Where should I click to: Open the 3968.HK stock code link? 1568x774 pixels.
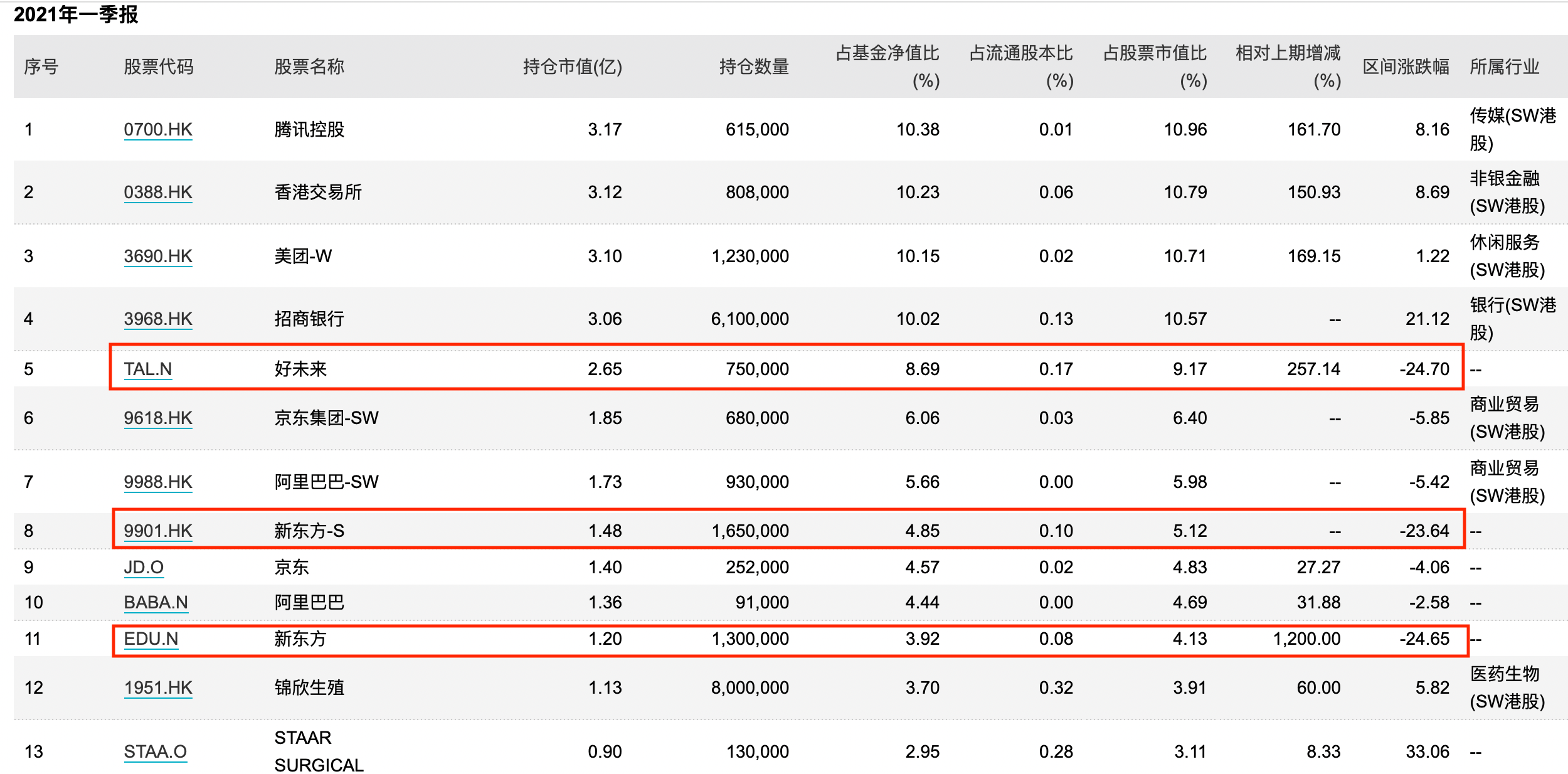pos(158,319)
